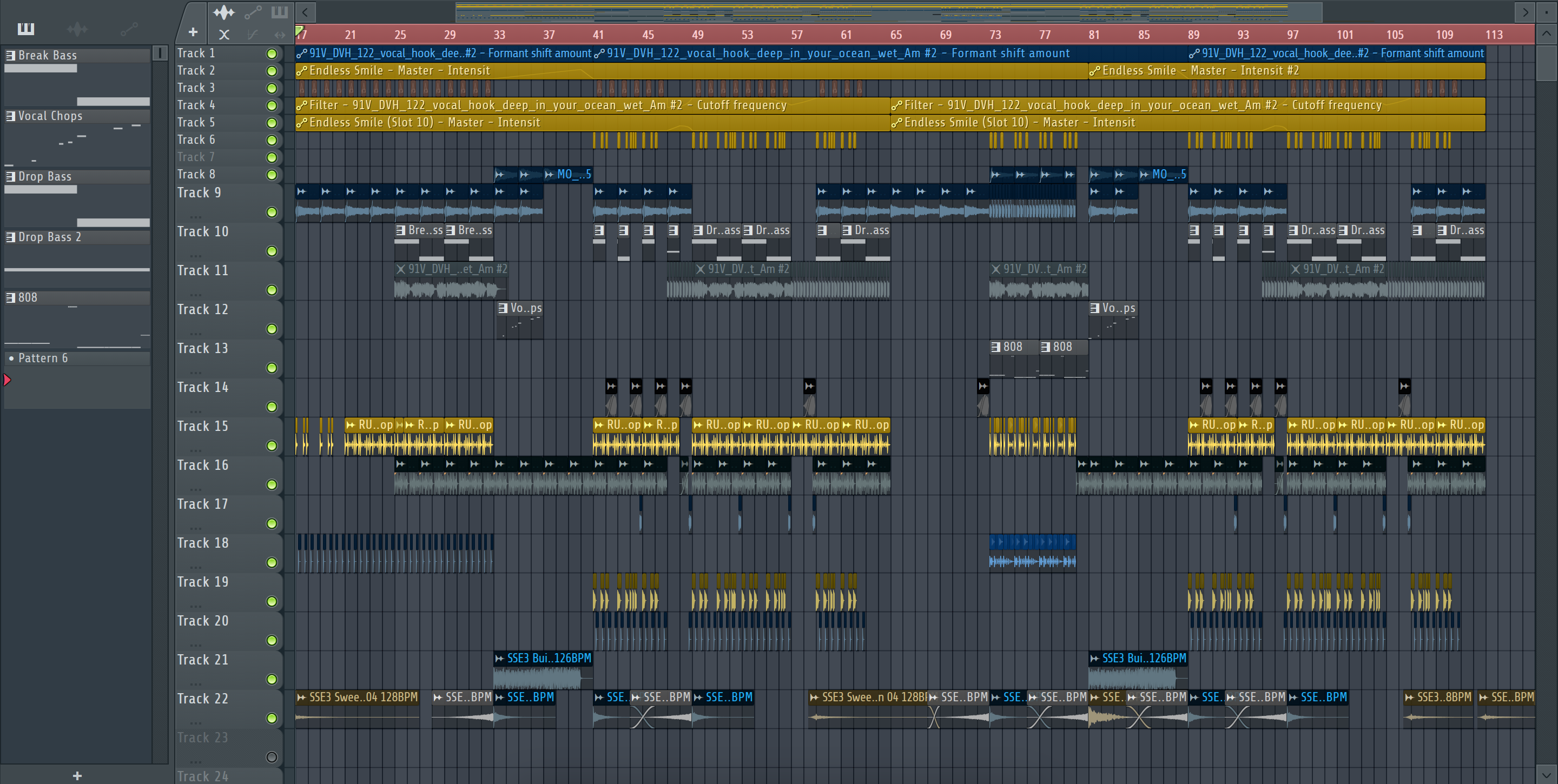This screenshot has width=1558, height=784.
Task: Enable Track 23 using its grey LED
Action: 272,757
